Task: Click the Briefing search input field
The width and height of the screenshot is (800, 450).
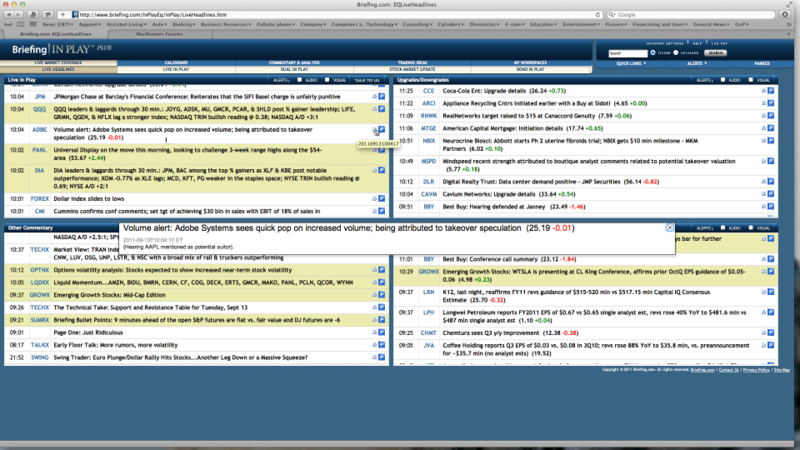Action: (628, 53)
